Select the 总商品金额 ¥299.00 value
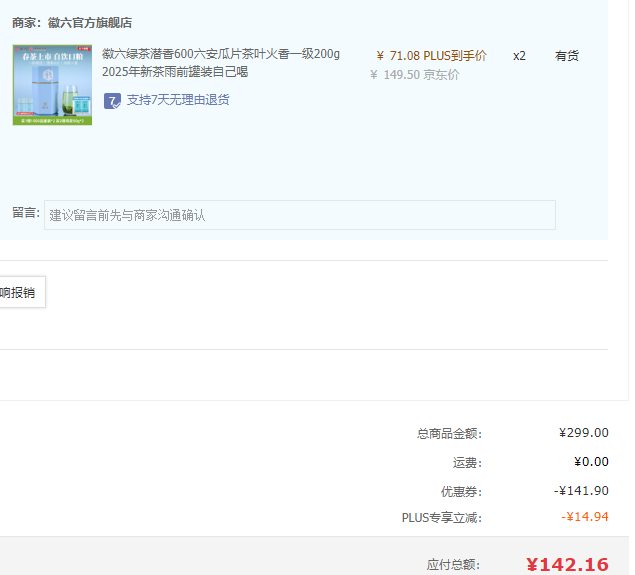Screen dimensions: 635x575 [x=584, y=433]
